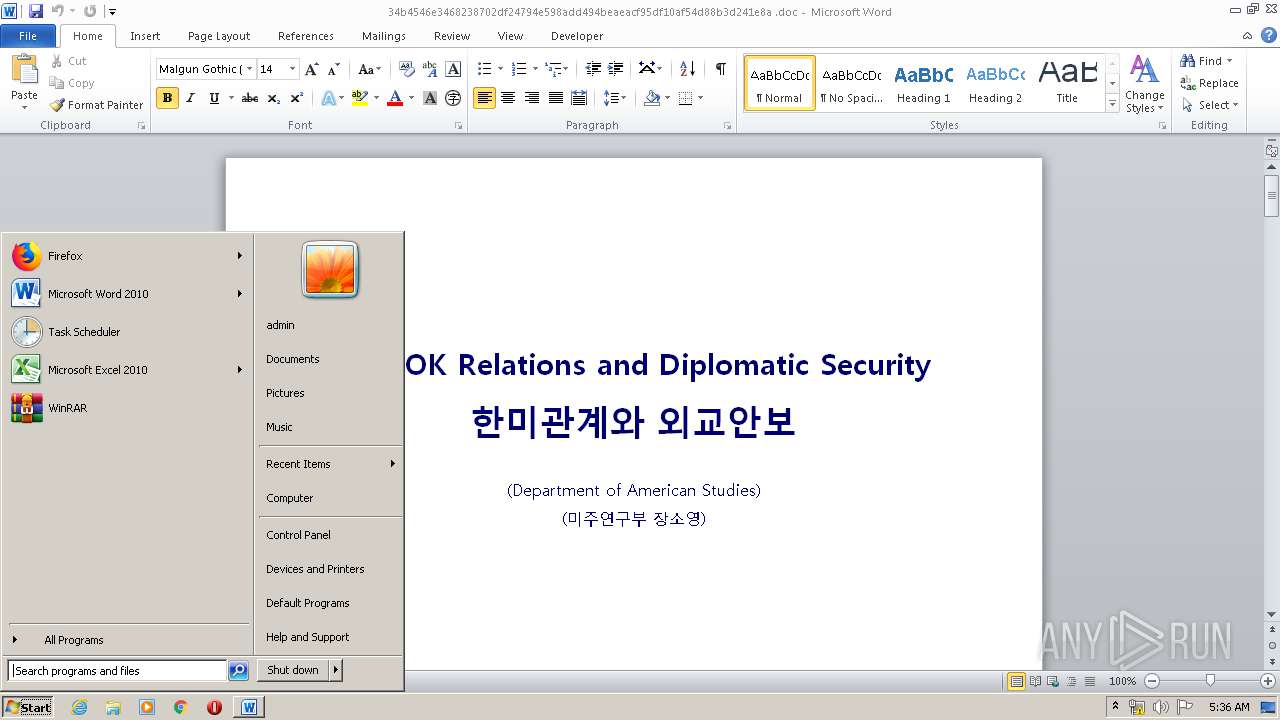The image size is (1280, 720).
Task: Toggle Strikethrough formatting
Action: (x=250, y=98)
